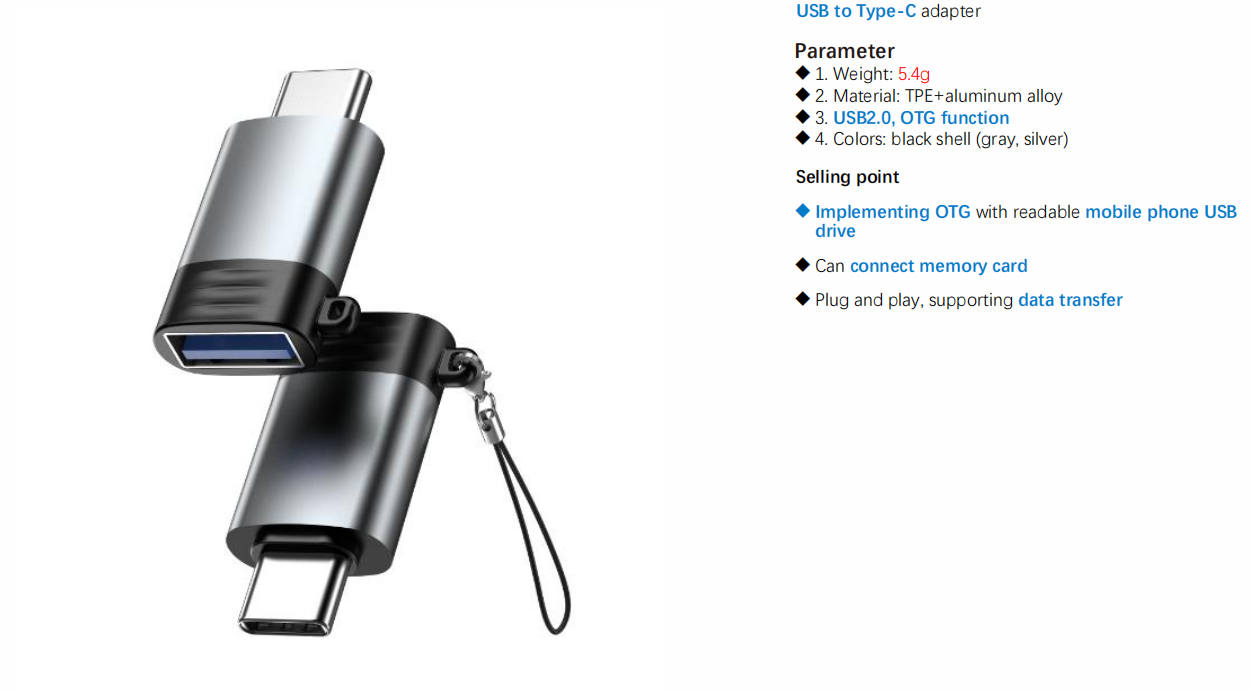The width and height of the screenshot is (1250, 692).
Task: Click the data transfer blue text
Action: click(x=1070, y=300)
